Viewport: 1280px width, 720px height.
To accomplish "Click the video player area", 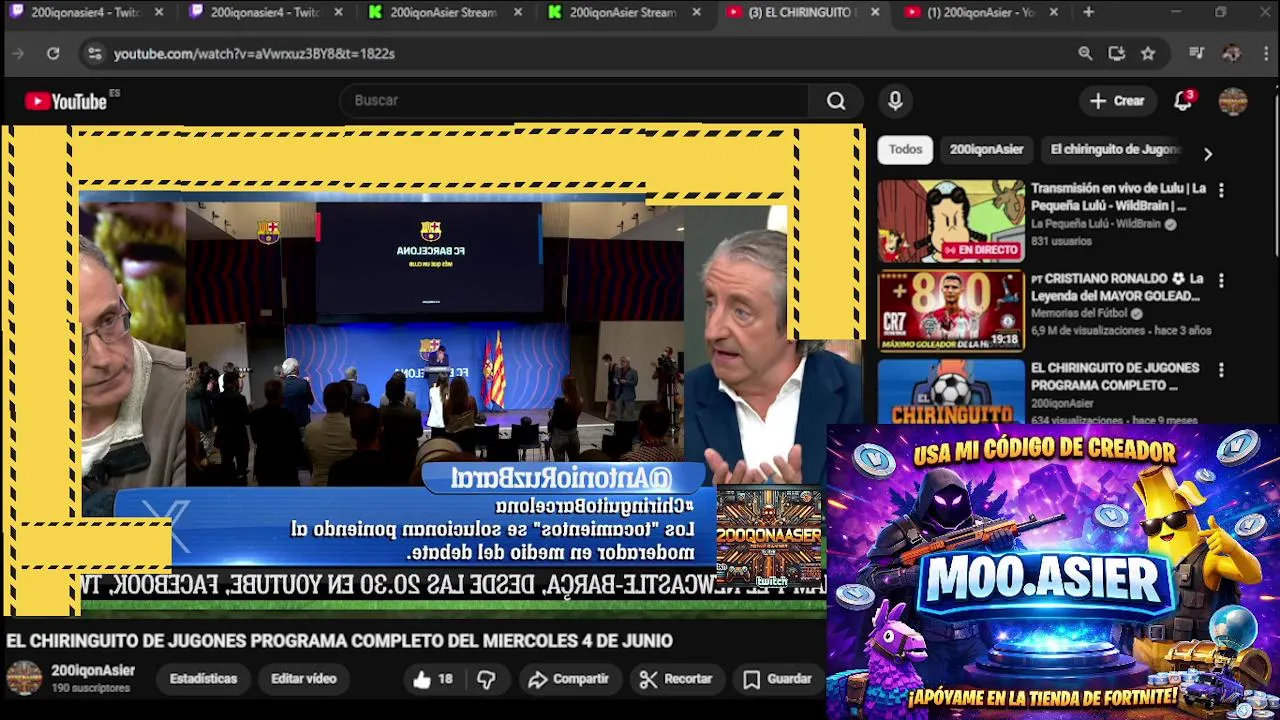I will [432, 370].
